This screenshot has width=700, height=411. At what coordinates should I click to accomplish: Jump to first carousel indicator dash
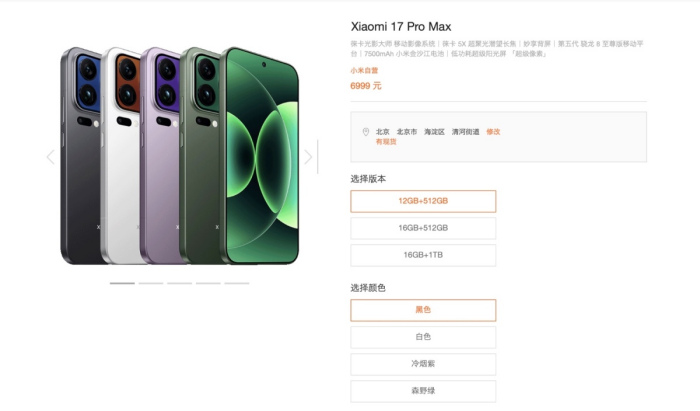[x=122, y=283]
